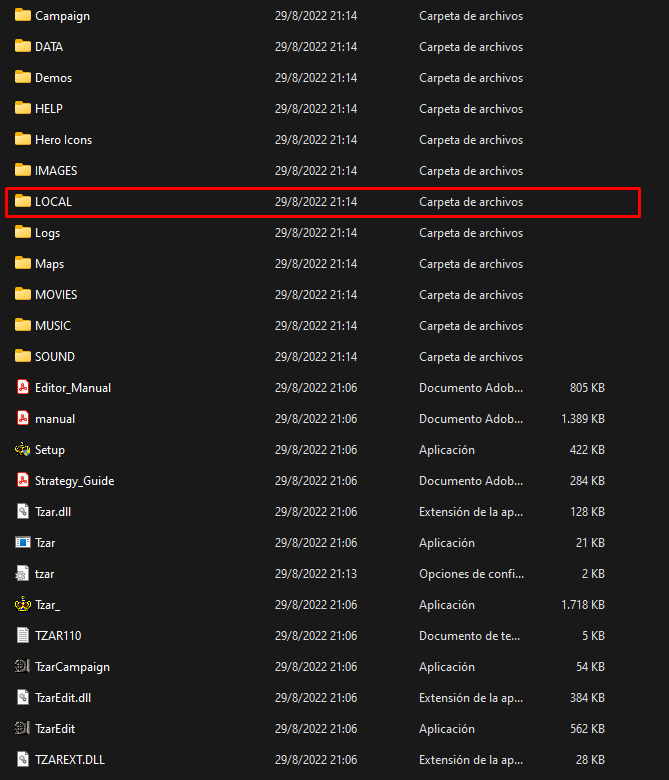Screen dimensions: 669x780
Task: Select the file name TzarCampaign
Action: pos(73,667)
